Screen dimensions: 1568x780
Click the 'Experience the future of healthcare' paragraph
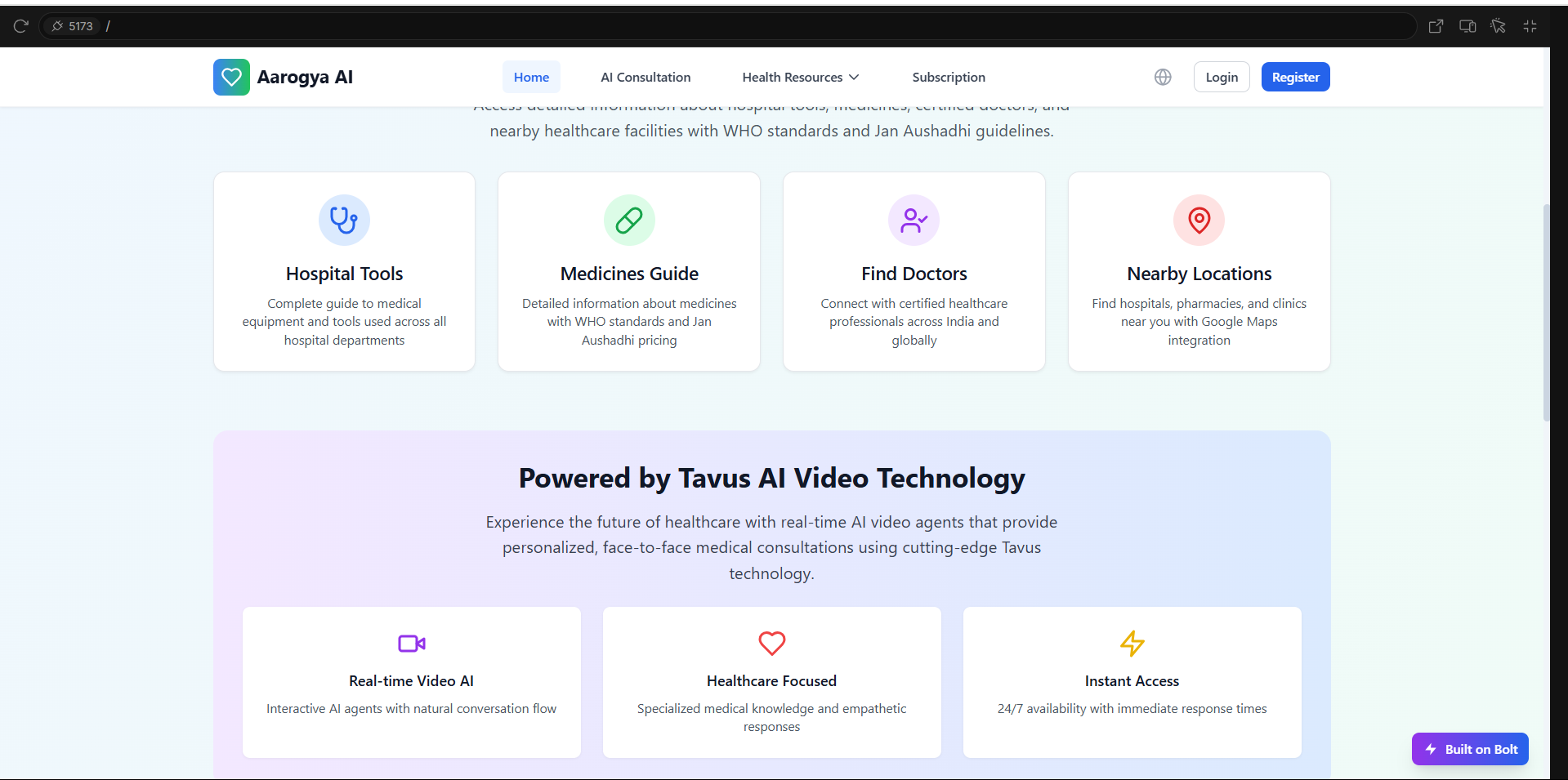771,548
